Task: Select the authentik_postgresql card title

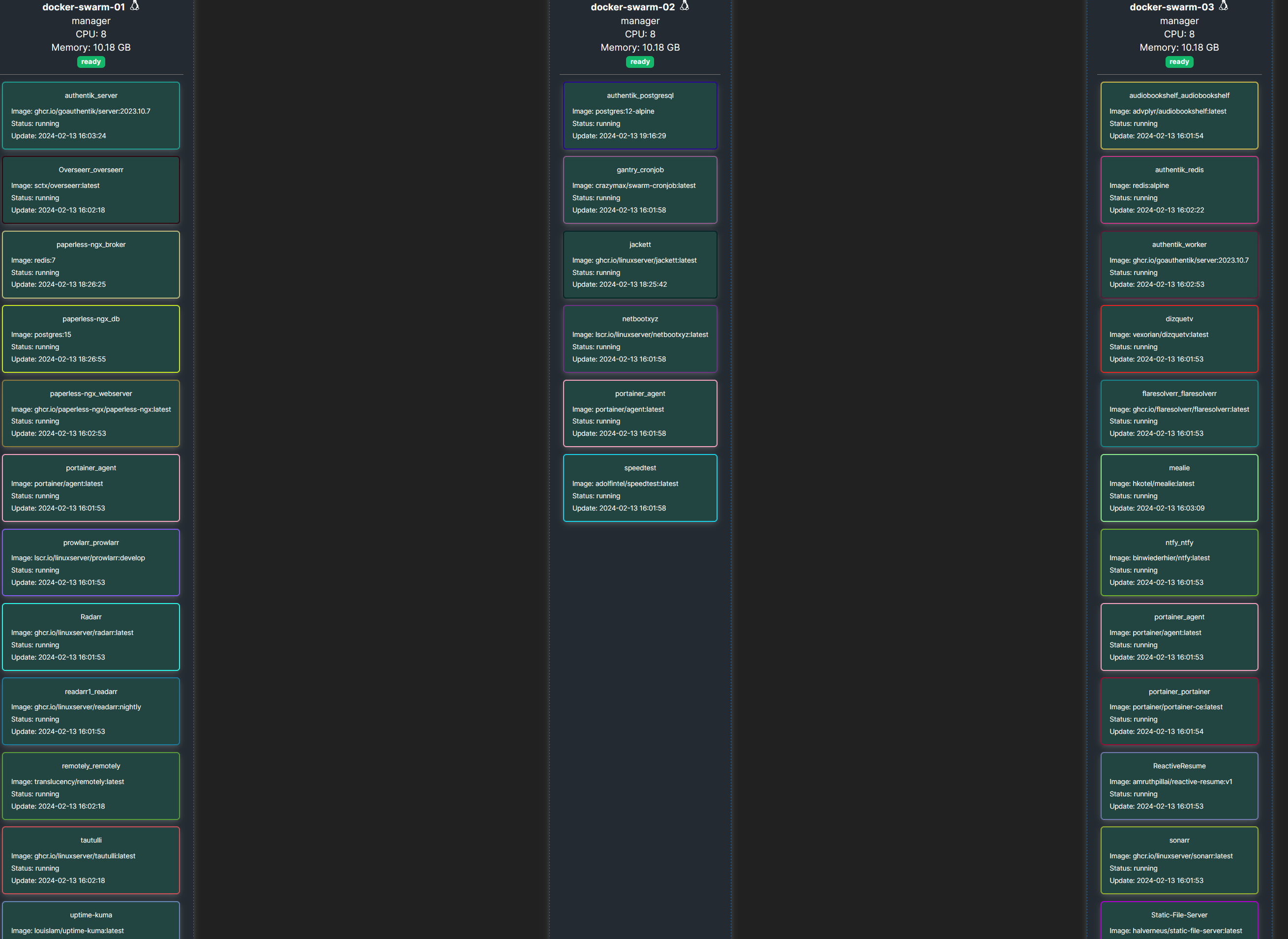Action: coord(640,95)
